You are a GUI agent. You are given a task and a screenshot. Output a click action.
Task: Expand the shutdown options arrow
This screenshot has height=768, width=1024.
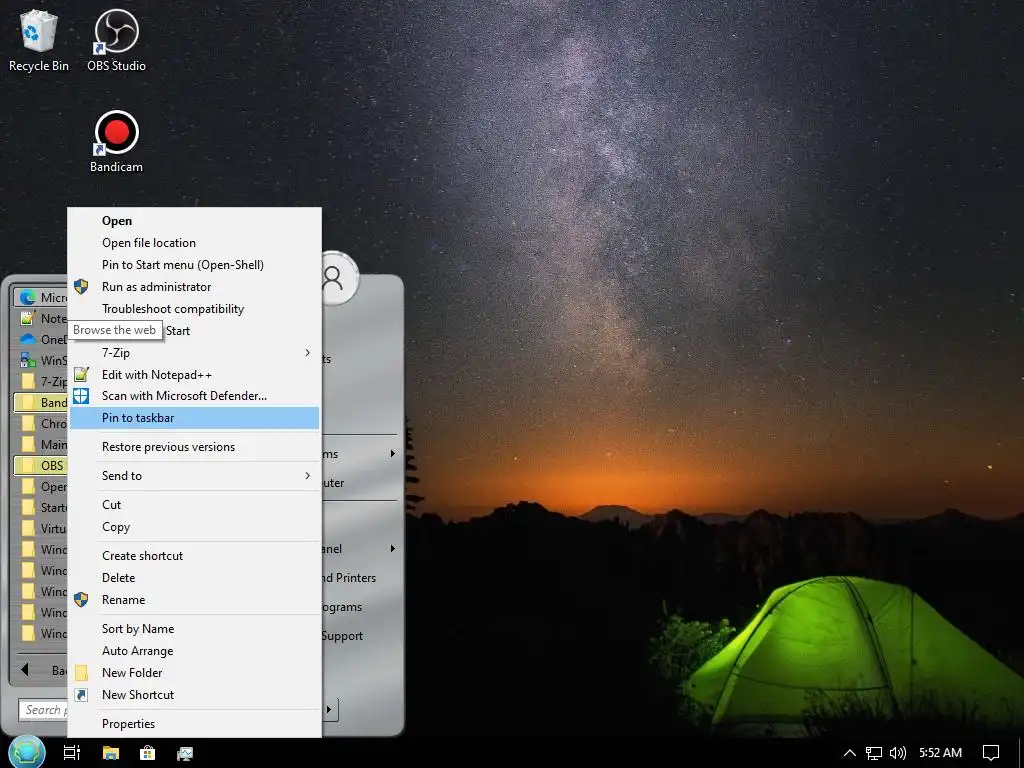click(329, 709)
